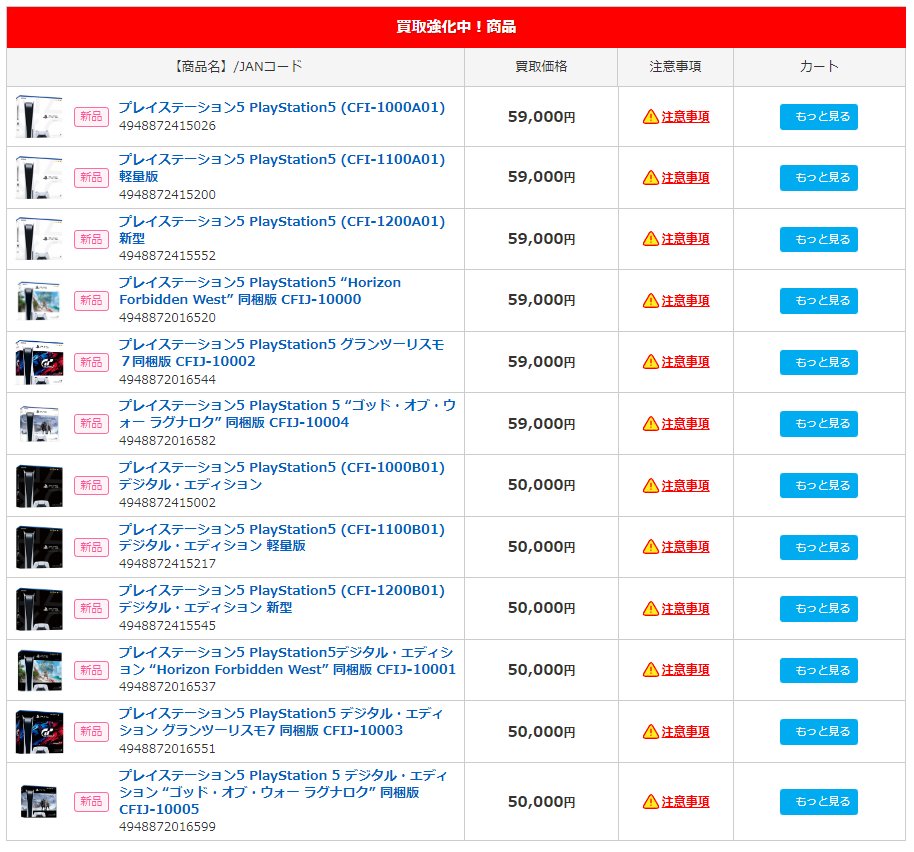Open PlayStation5 CFI-1000A01 product link

(282, 108)
